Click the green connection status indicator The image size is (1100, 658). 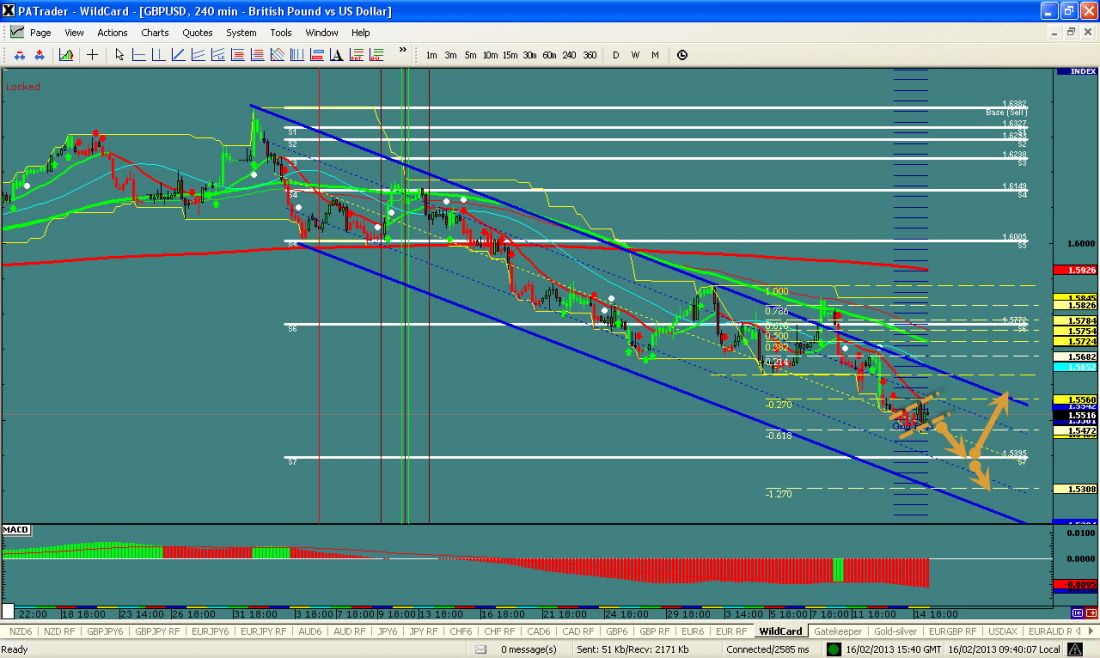pos(833,649)
